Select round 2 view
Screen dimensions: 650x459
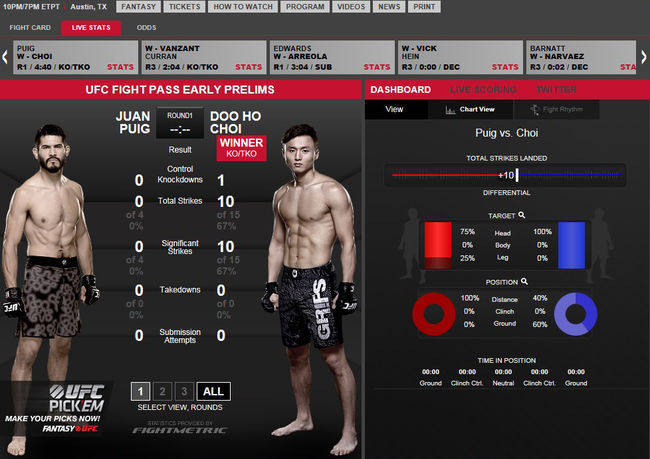pyautogui.click(x=162, y=391)
